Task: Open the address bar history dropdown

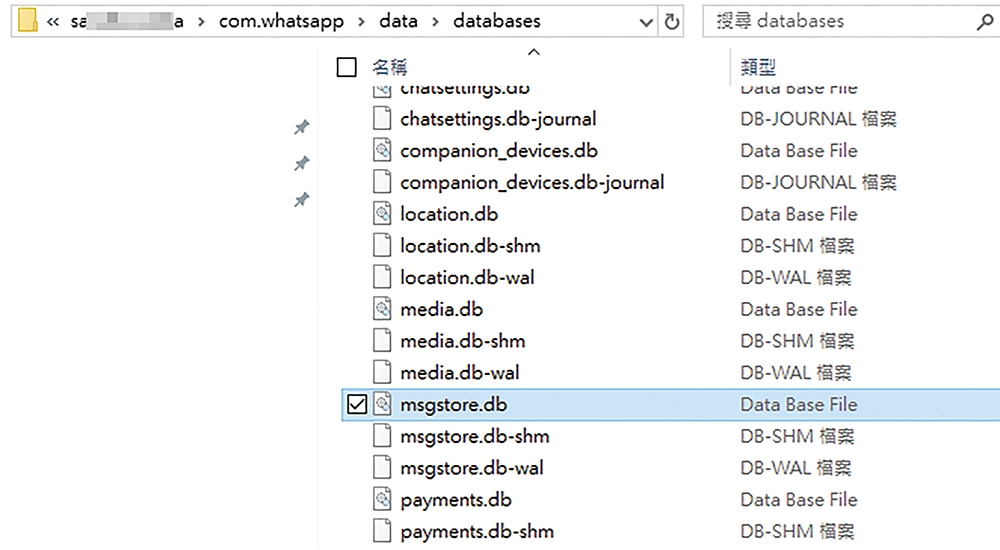Action: pos(646,23)
